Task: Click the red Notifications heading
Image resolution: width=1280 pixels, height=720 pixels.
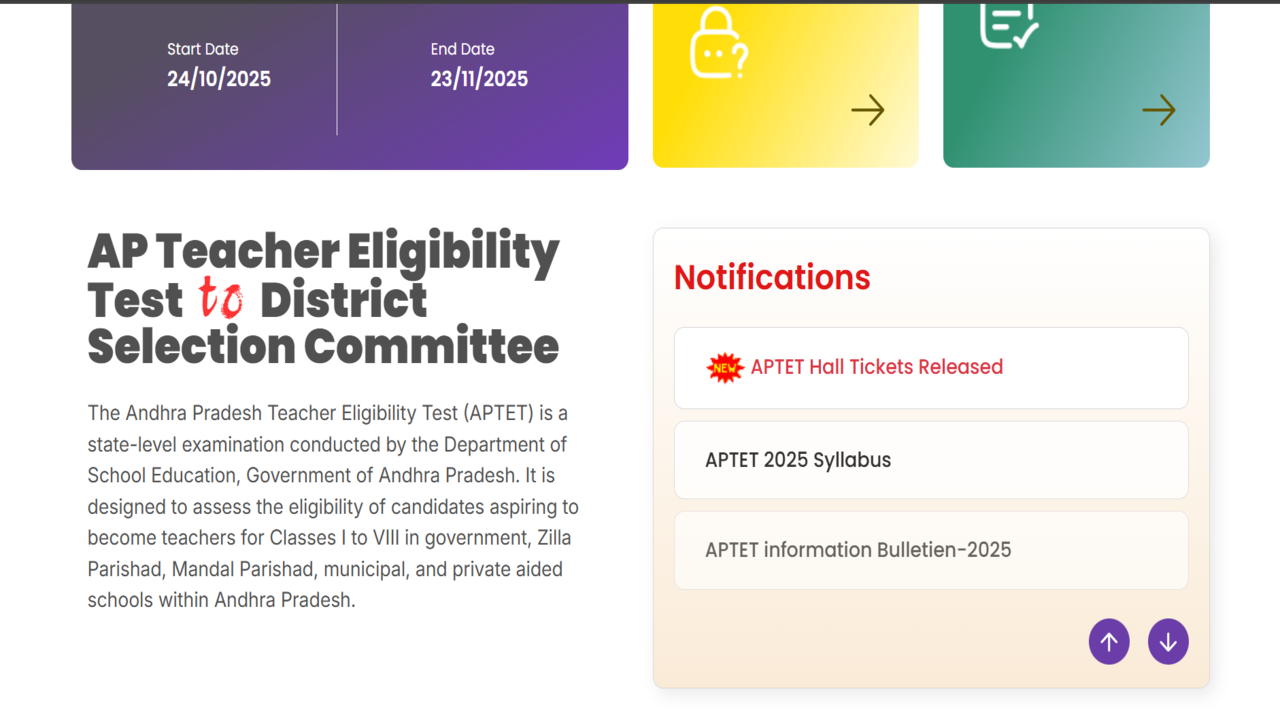Action: tap(772, 277)
